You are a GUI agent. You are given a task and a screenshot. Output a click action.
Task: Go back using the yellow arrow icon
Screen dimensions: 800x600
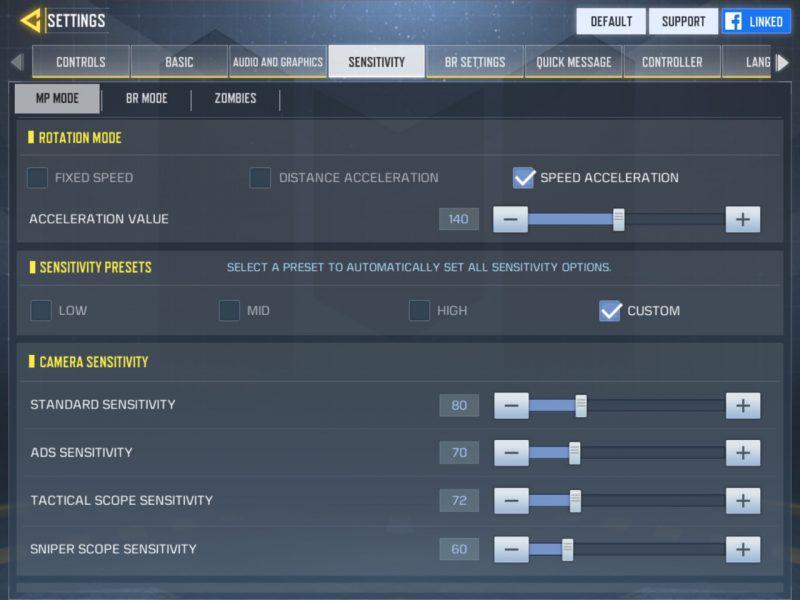(x=30, y=21)
